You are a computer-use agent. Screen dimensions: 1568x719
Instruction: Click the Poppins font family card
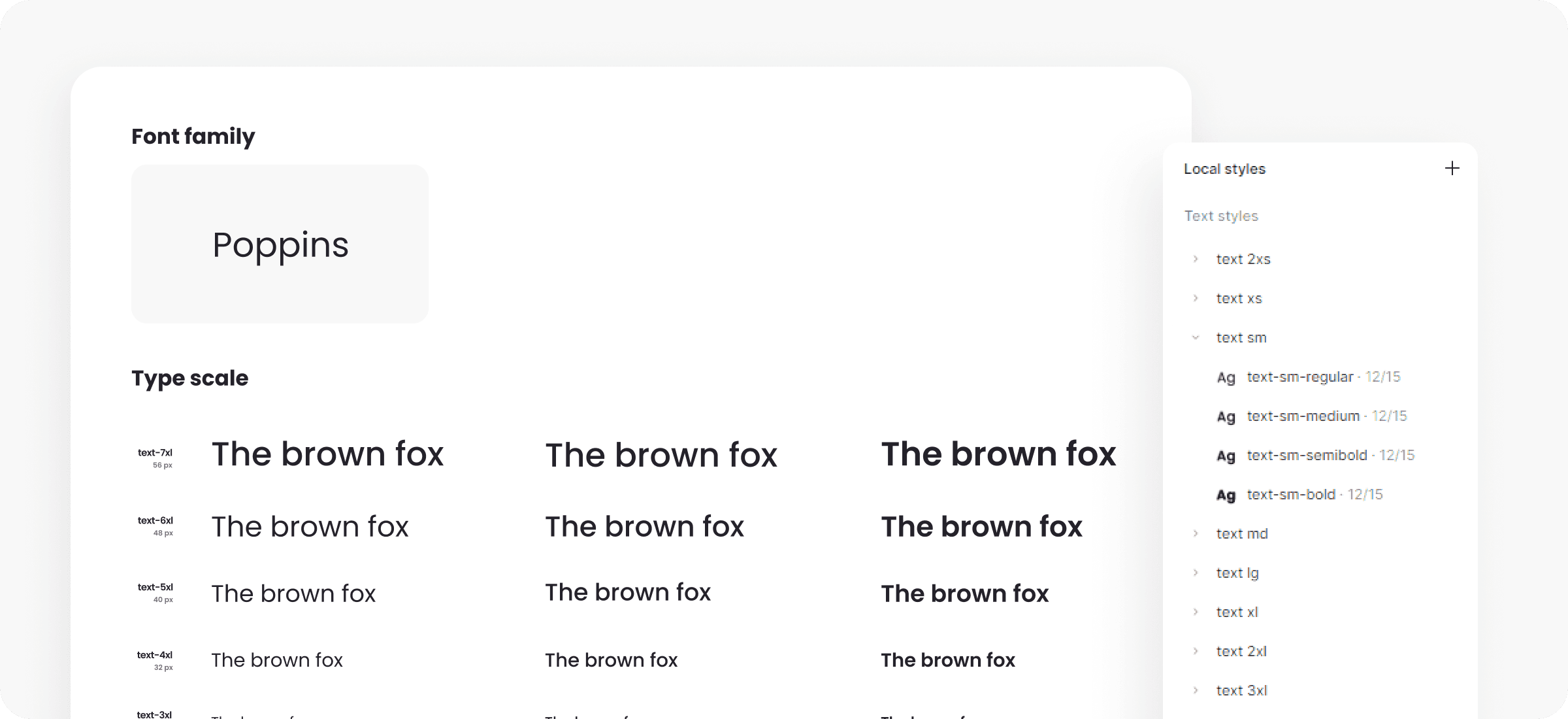click(280, 244)
